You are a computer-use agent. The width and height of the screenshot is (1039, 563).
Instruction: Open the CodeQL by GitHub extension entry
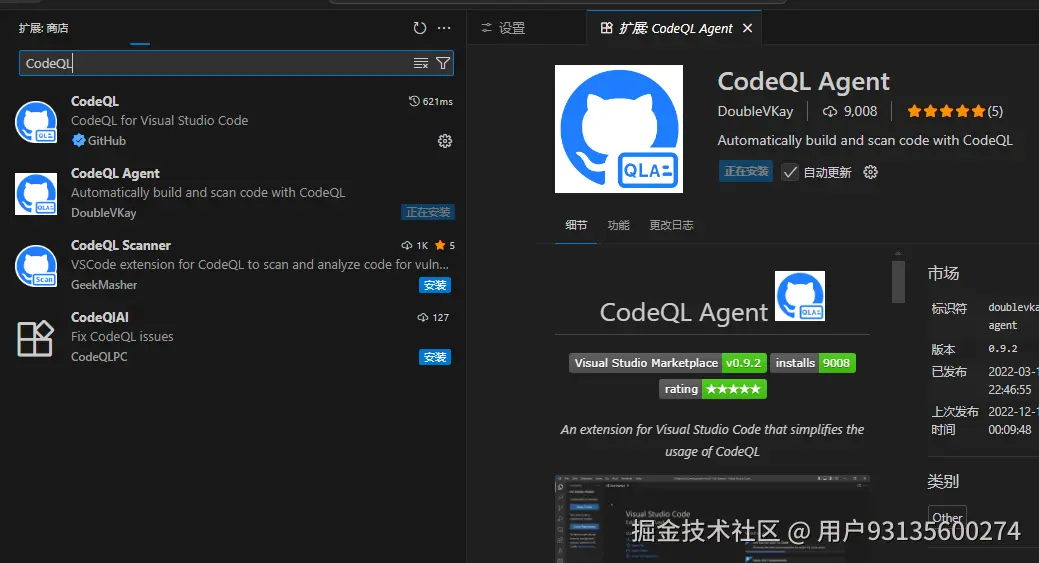(x=235, y=121)
